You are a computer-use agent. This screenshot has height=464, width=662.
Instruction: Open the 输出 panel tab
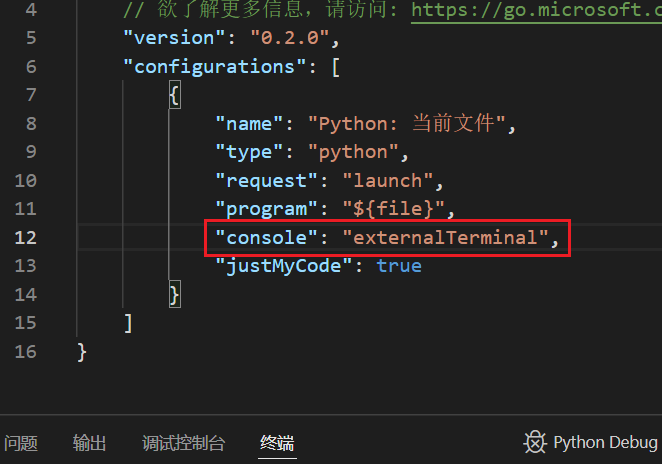[89, 443]
